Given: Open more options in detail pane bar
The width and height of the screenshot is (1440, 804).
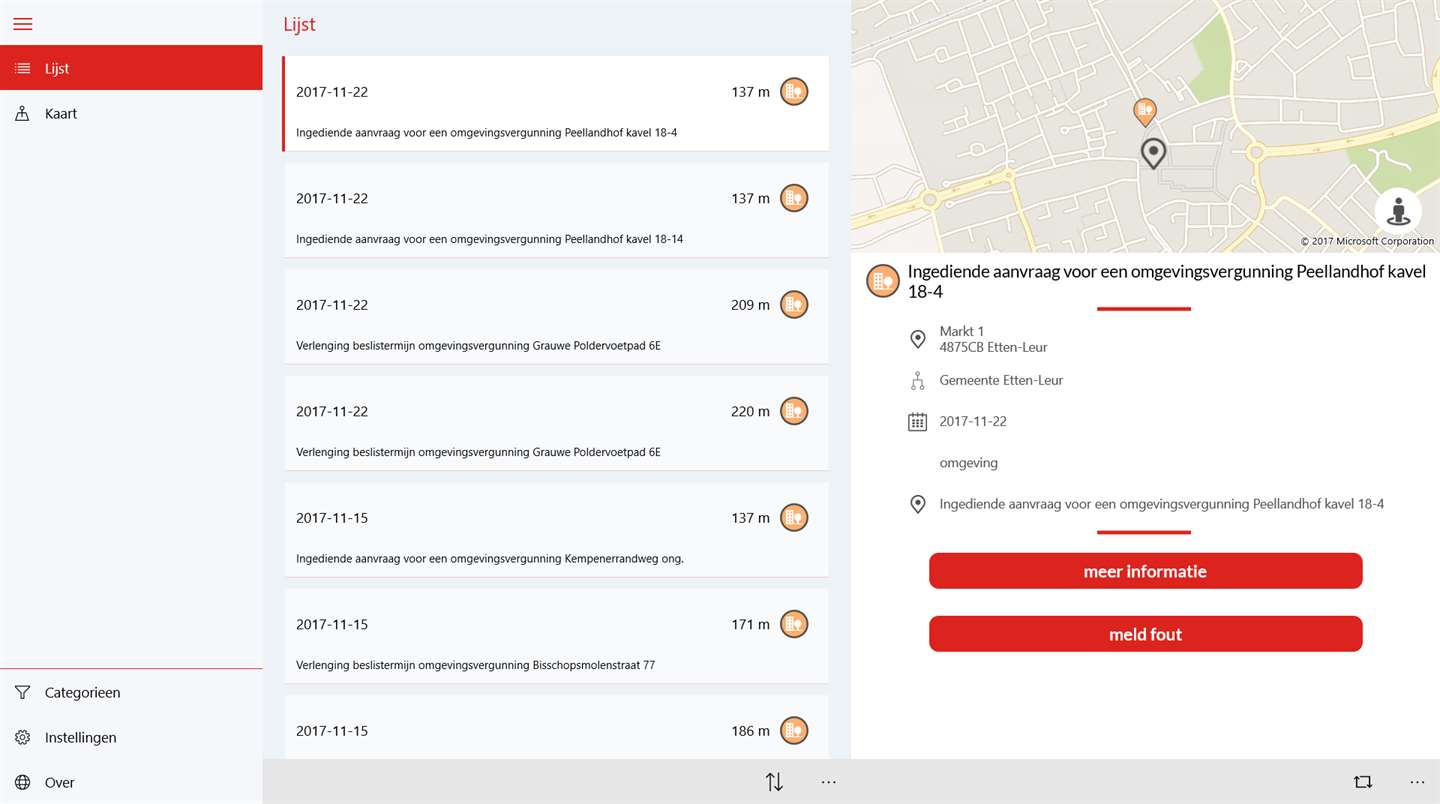Looking at the screenshot, I should (1417, 782).
